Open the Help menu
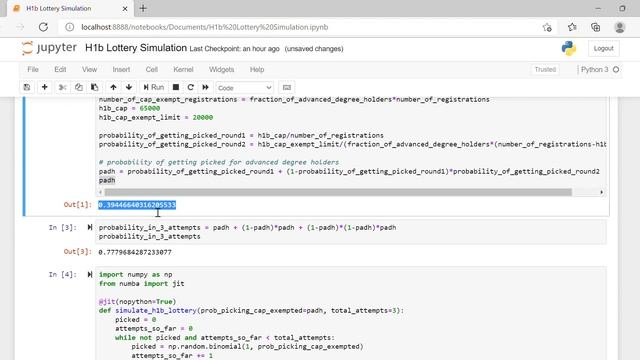The height and width of the screenshot is (360, 640). tap(257, 69)
